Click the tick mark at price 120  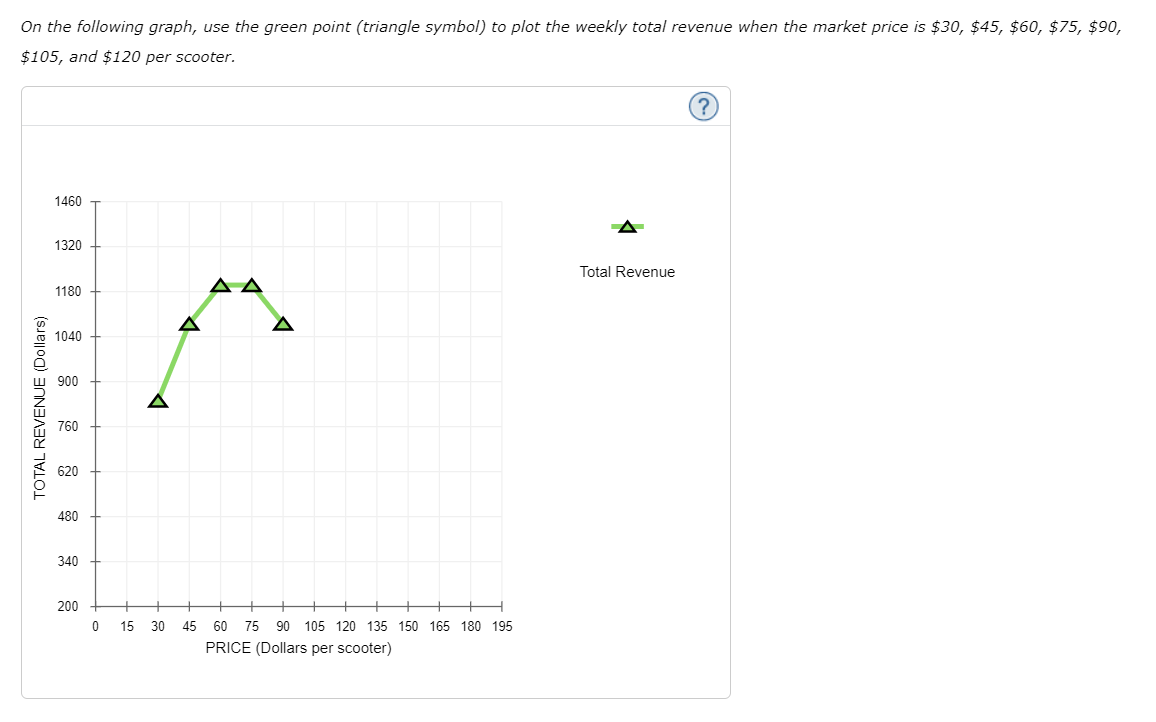(x=345, y=605)
